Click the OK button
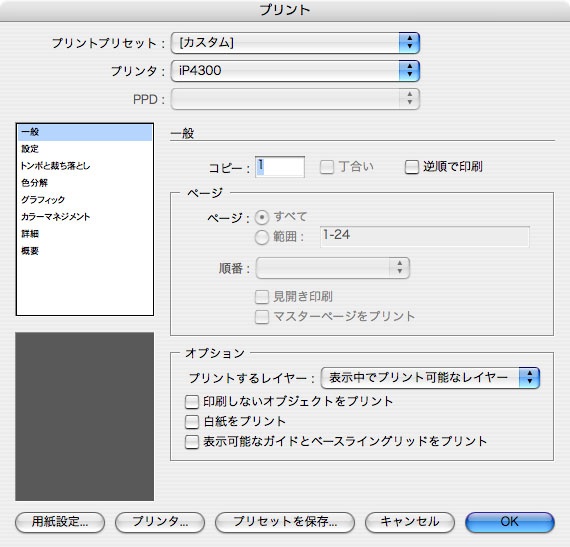This screenshot has height=547, width=570. click(x=510, y=522)
